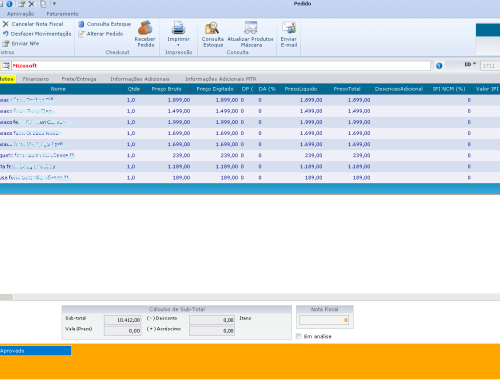This screenshot has height=380, width=500.
Task: Select Preço Bruto cell 1.999,00
Action: click(x=167, y=122)
